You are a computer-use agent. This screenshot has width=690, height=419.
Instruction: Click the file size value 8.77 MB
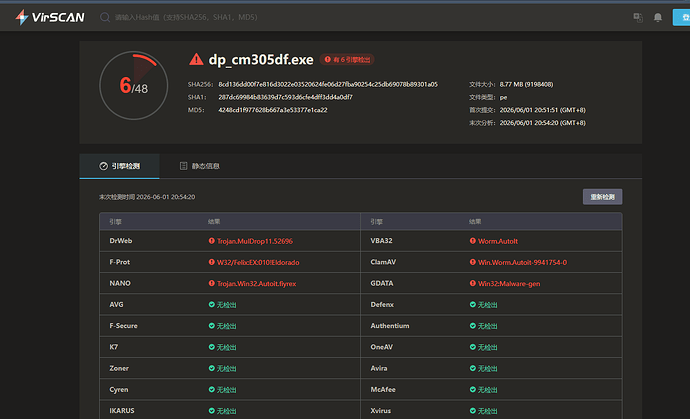pyautogui.click(x=526, y=84)
